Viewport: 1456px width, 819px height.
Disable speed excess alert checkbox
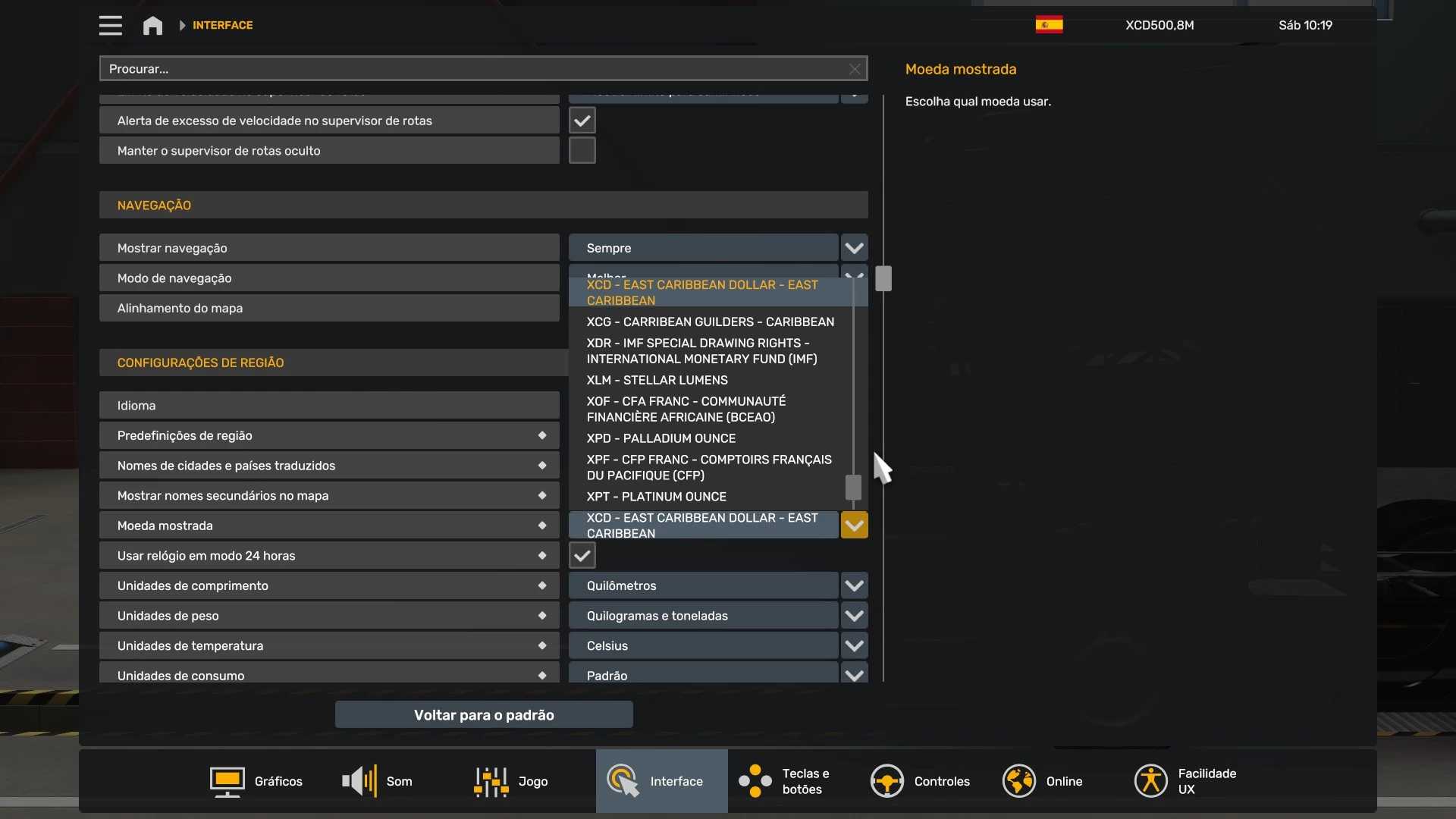(x=582, y=121)
